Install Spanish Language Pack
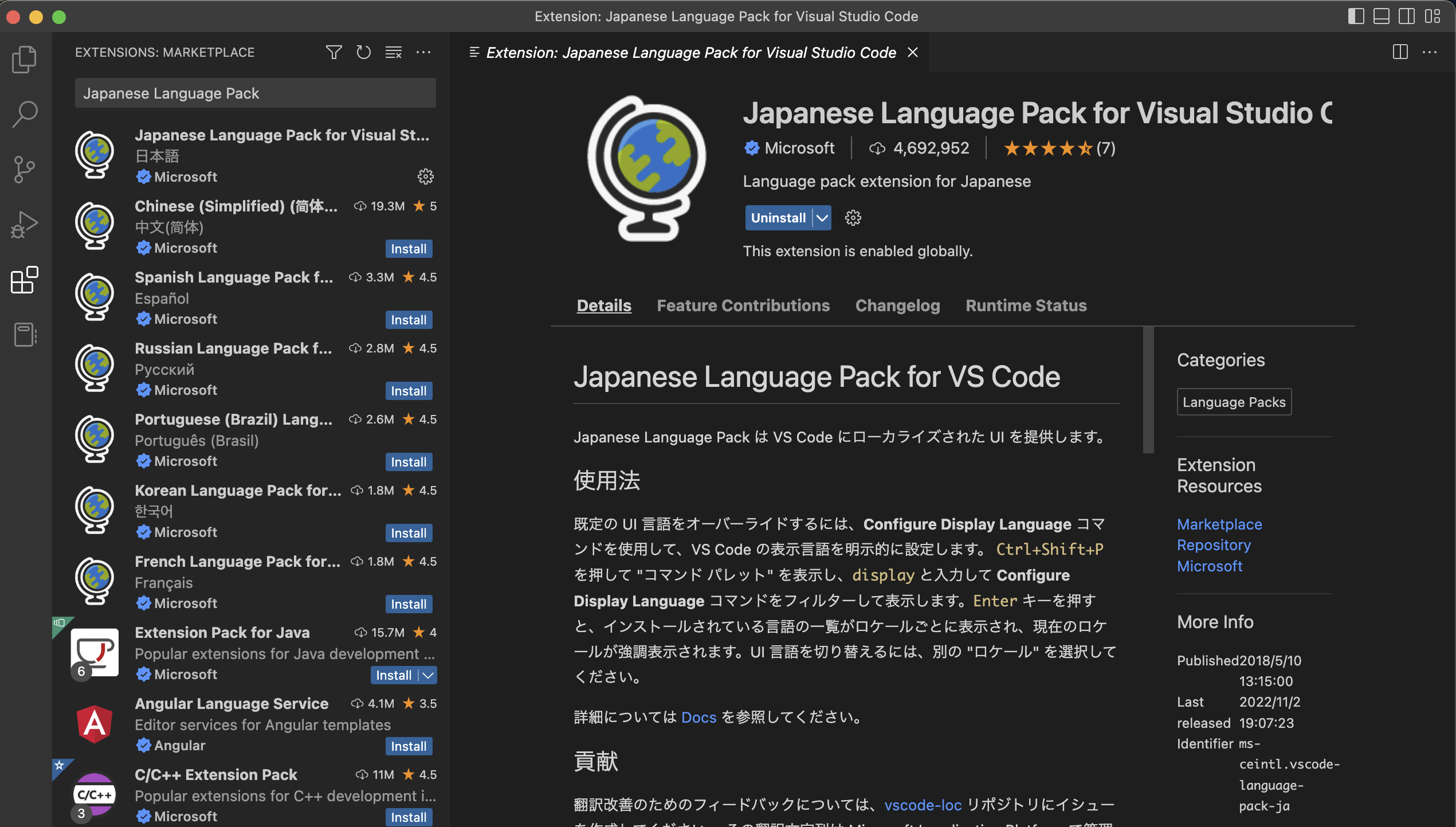Screen dimensions: 1456x827 pyautogui.click(x=409, y=320)
